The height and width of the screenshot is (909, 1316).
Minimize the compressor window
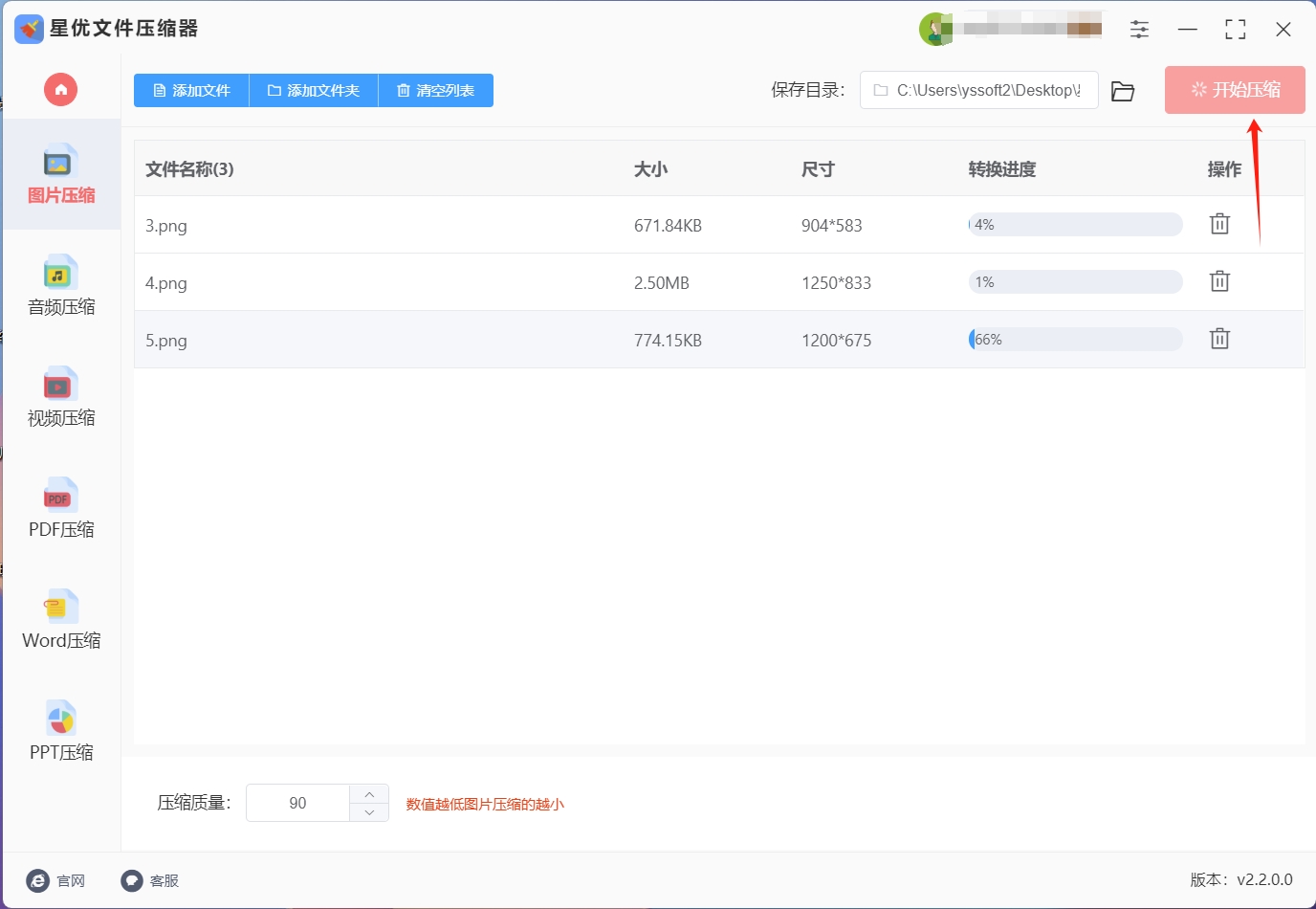click(1188, 30)
